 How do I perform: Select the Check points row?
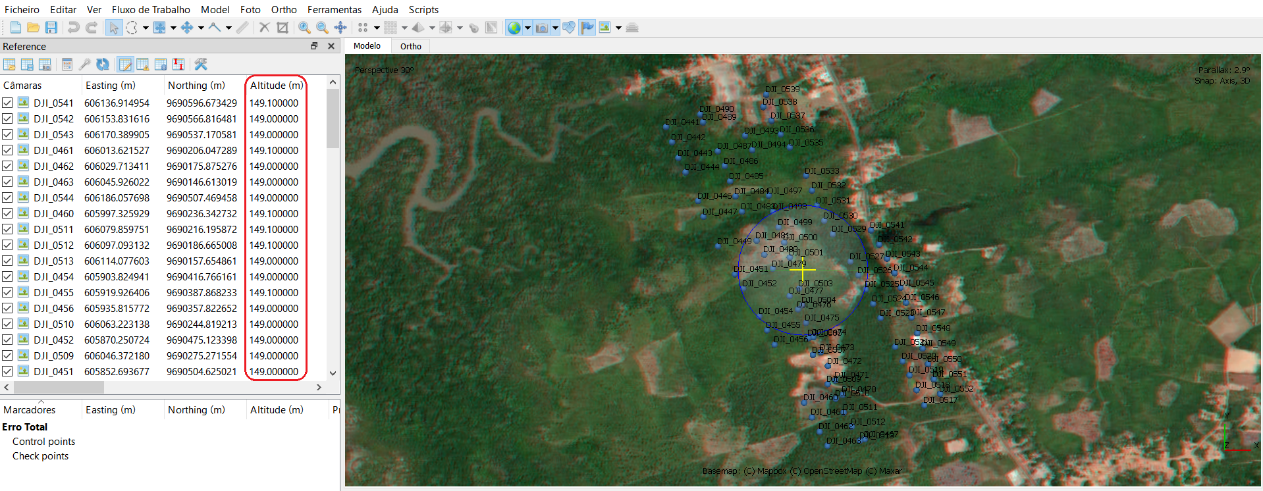click(40, 456)
